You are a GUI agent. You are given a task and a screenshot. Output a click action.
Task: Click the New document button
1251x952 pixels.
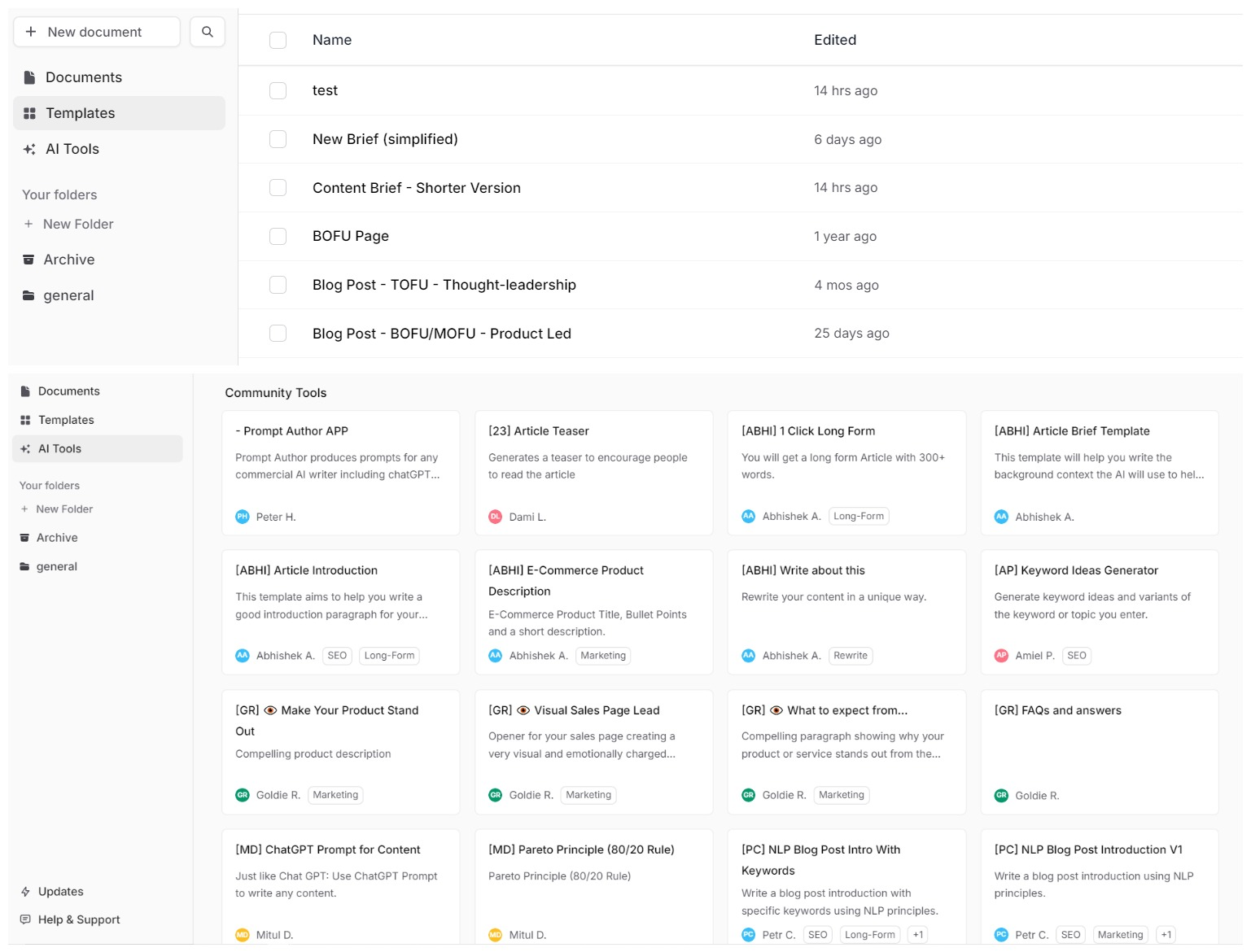(x=97, y=32)
